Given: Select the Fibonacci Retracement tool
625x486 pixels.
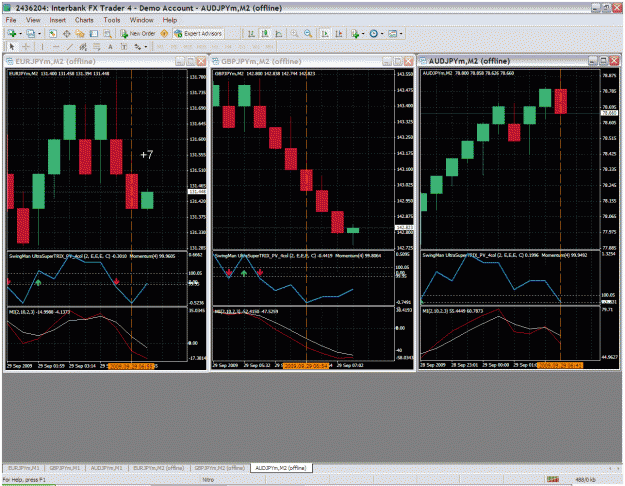Looking at the screenshot, I should (x=96, y=47).
